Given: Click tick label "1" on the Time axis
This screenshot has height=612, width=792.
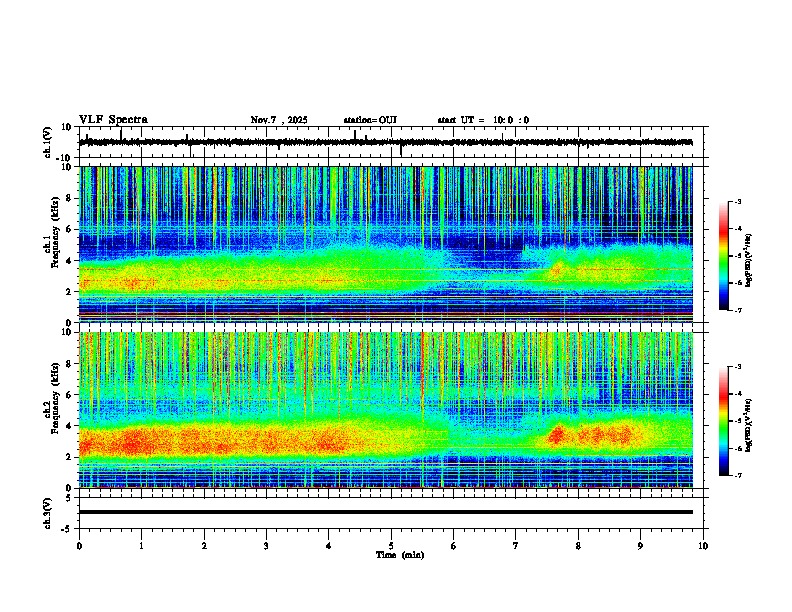Looking at the screenshot, I should pos(141,546).
